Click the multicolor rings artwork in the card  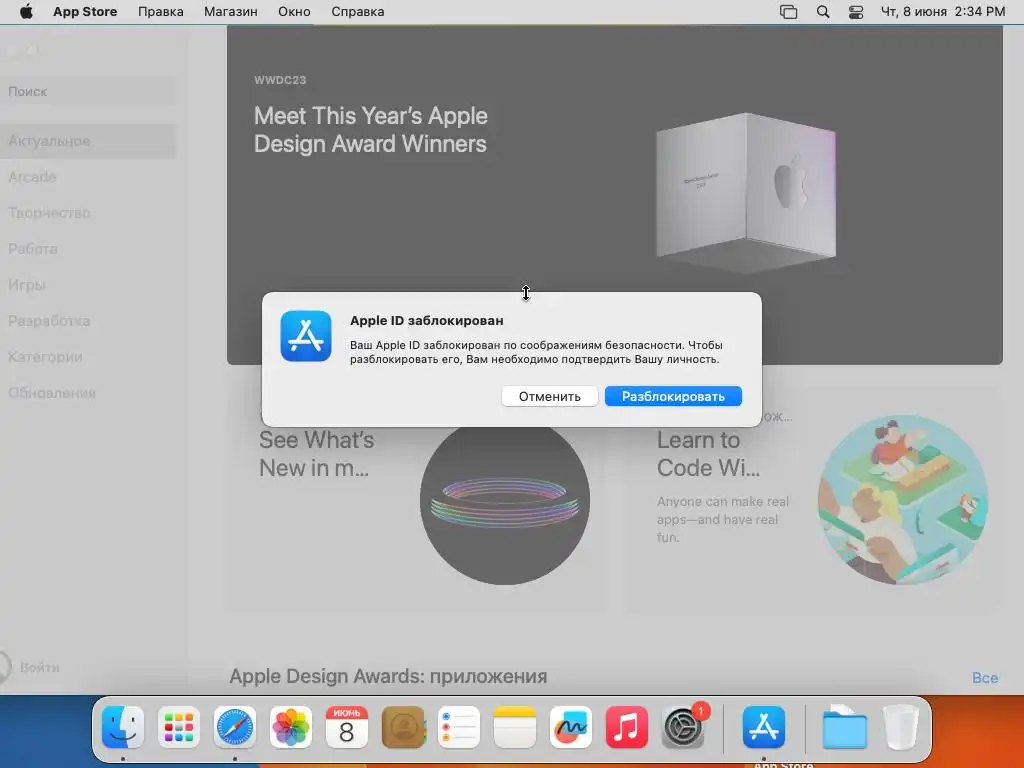click(505, 502)
